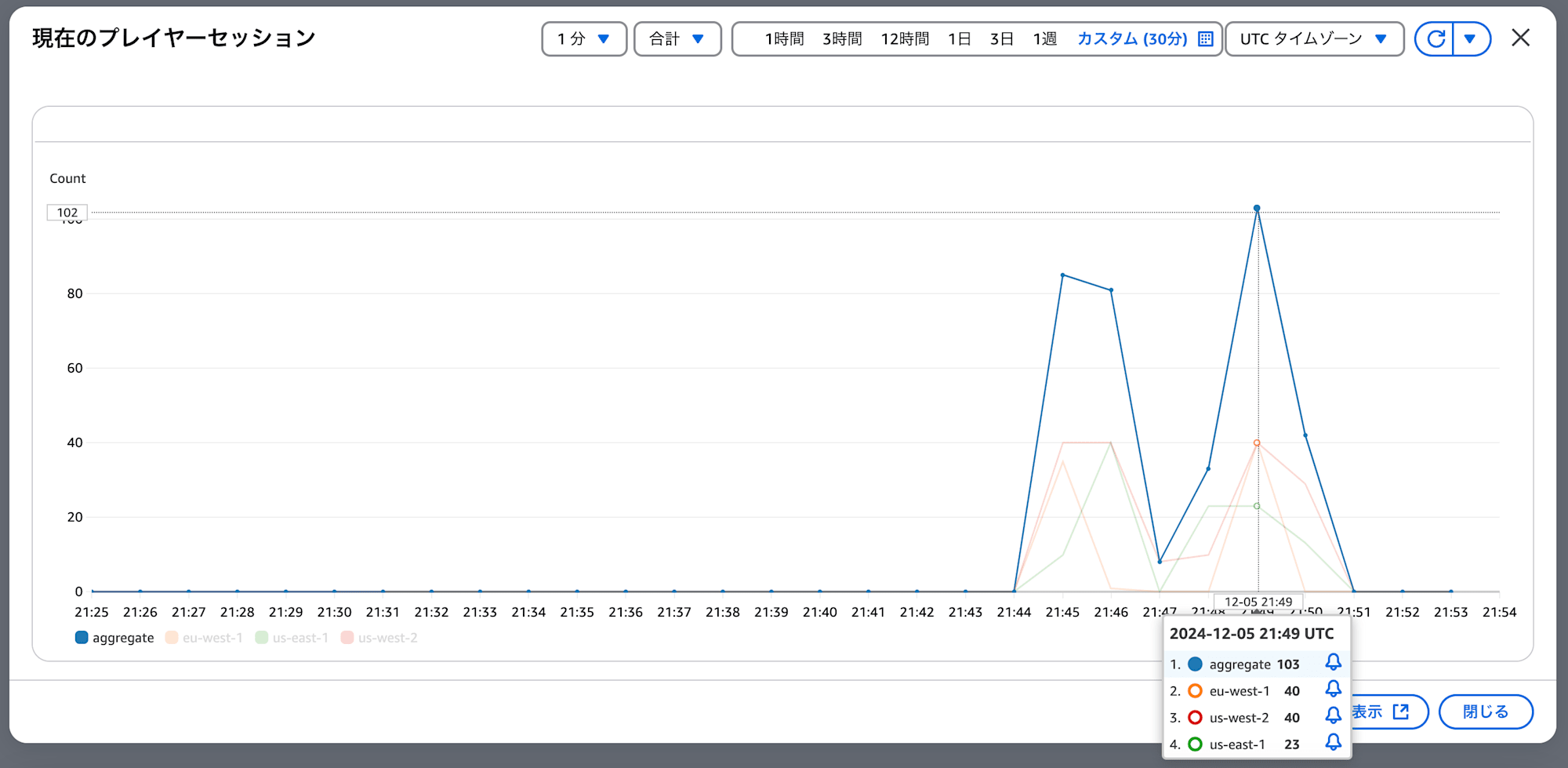
Task: Open the calendar icon for custom range
Action: (x=1206, y=39)
